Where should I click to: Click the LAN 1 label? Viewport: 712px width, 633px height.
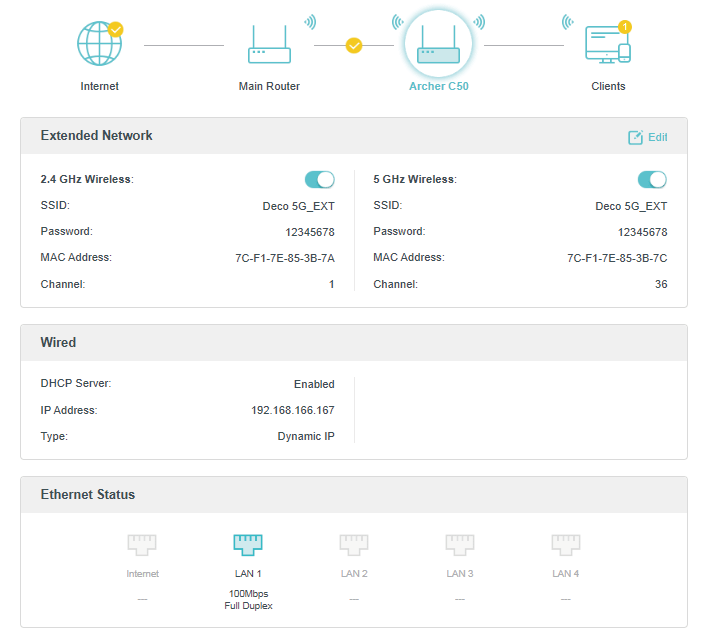tap(248, 574)
